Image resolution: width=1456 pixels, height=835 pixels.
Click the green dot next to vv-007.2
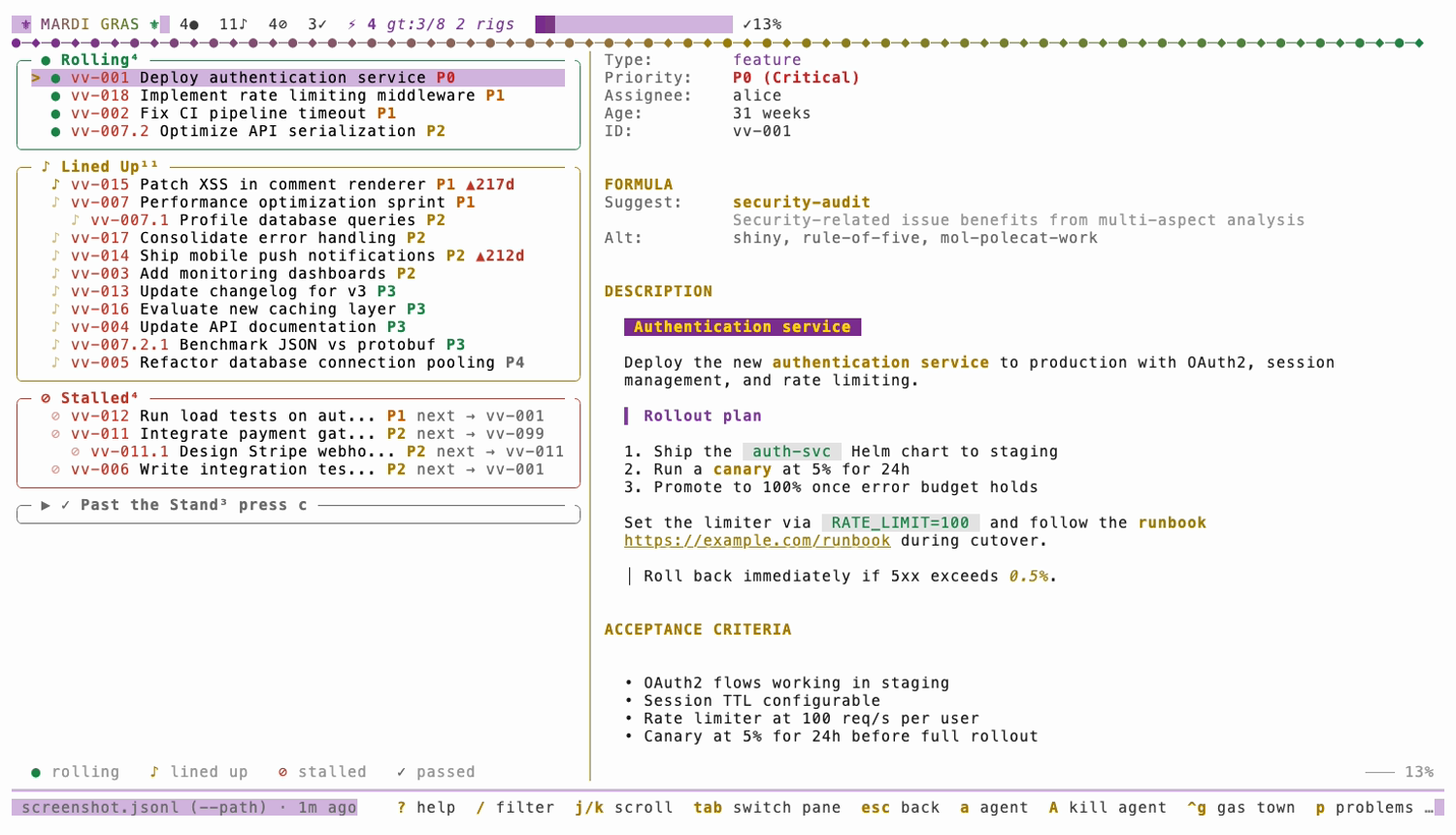click(55, 131)
